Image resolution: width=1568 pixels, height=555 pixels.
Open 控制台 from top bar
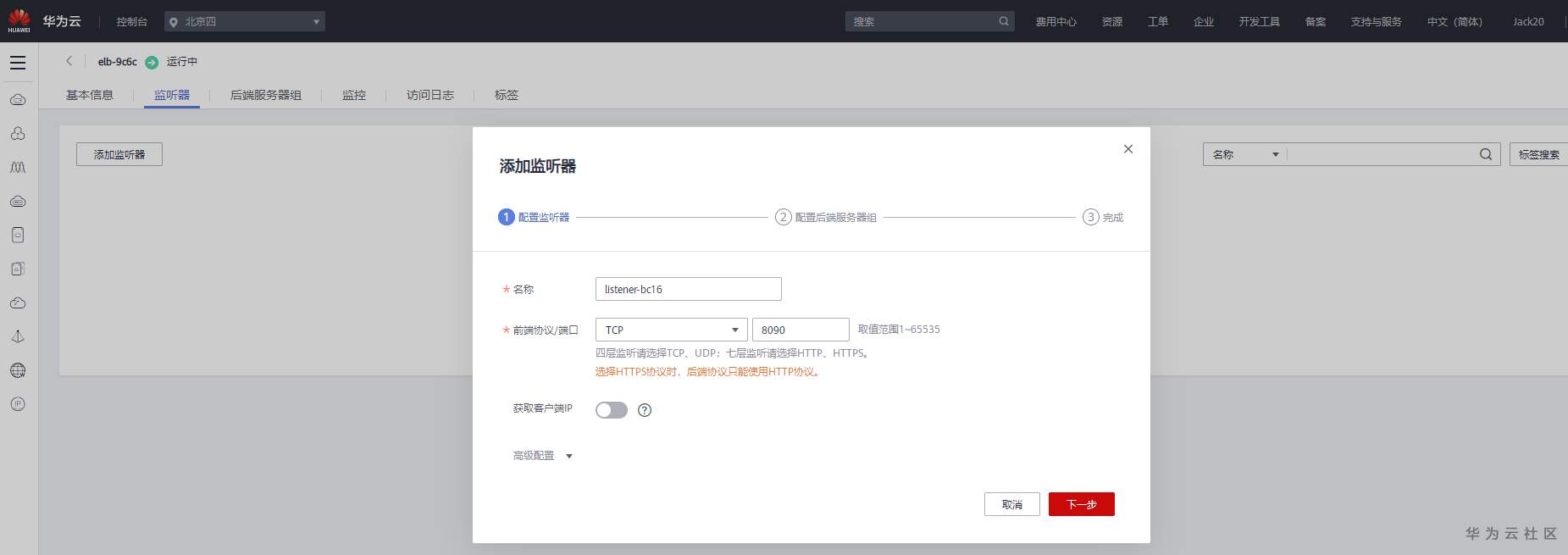point(132,21)
